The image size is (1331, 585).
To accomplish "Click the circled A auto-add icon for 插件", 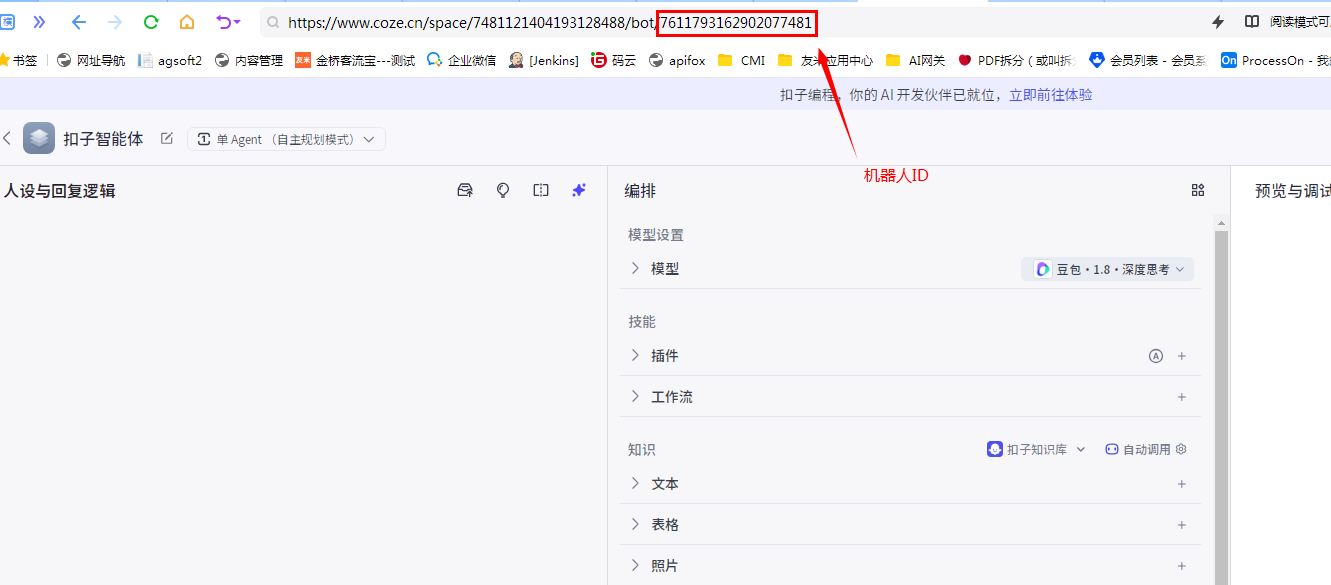I will 1156,356.
